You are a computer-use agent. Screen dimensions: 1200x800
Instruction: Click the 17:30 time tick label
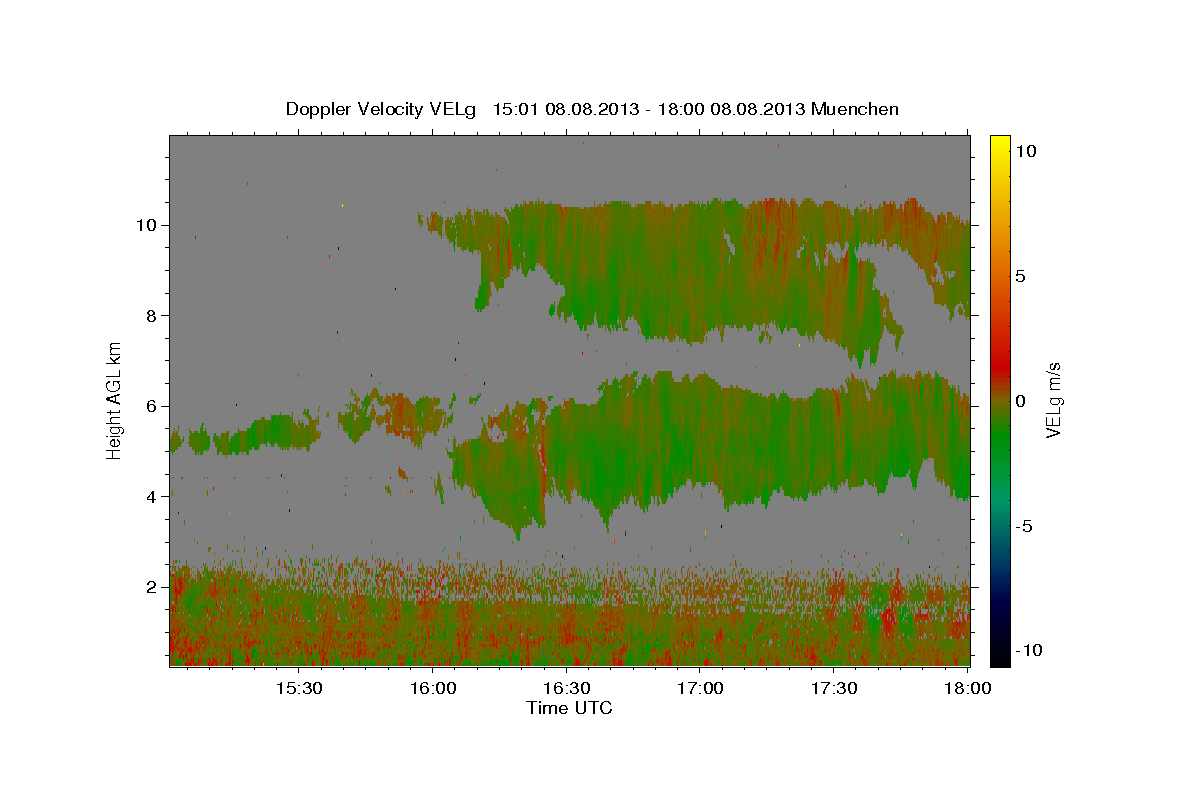pos(834,688)
